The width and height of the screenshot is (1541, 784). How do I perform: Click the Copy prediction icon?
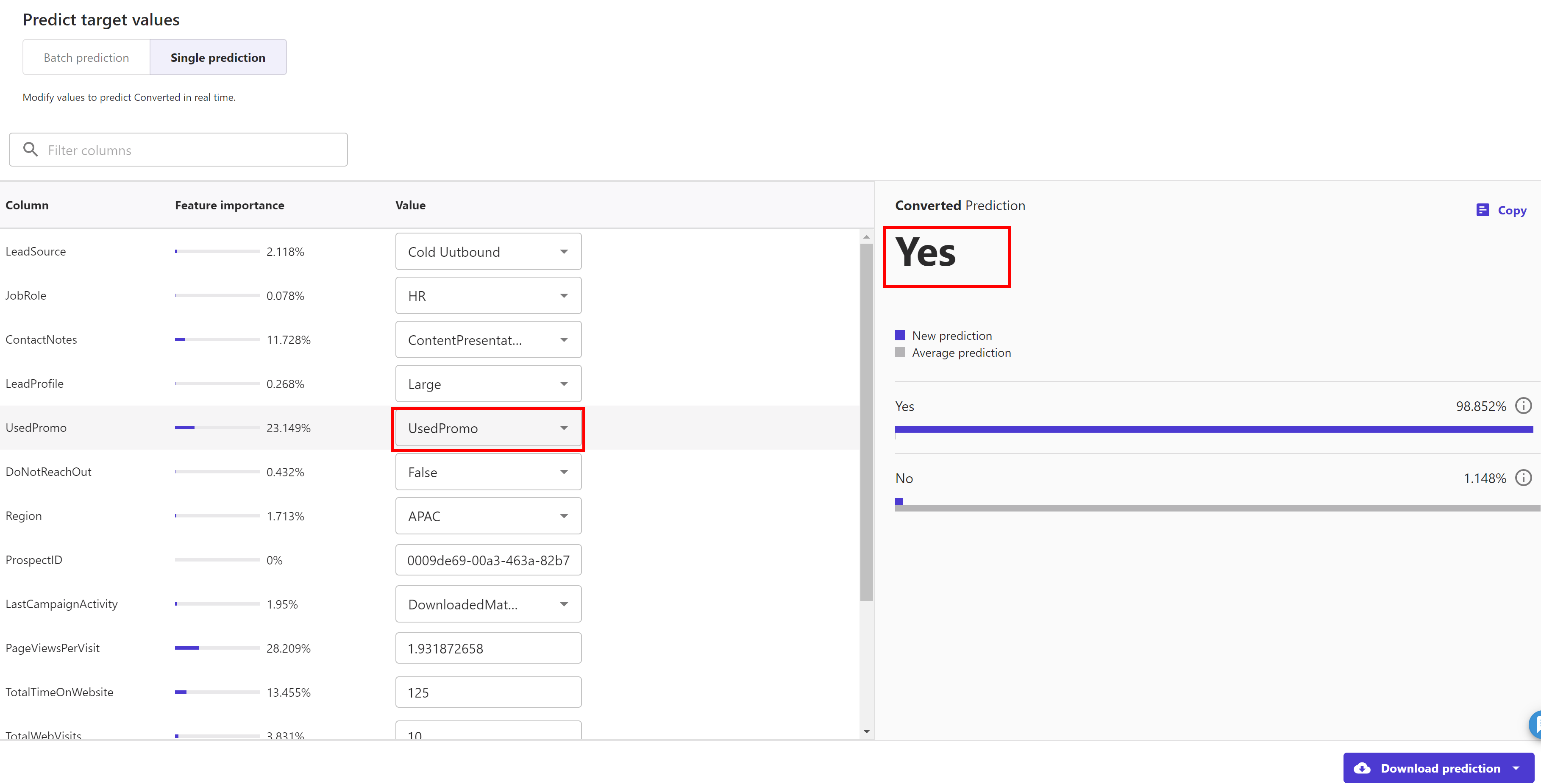(x=1483, y=210)
